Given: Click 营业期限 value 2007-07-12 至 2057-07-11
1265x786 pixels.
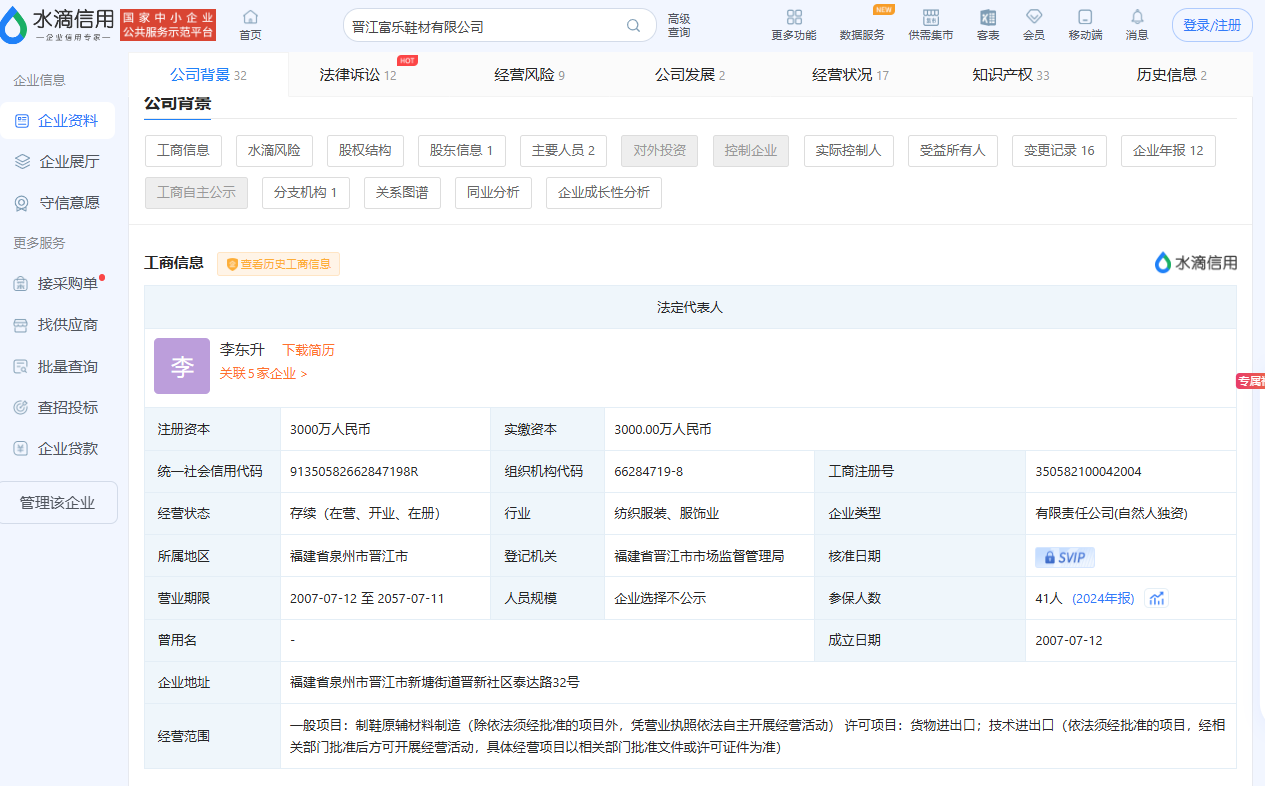Looking at the screenshot, I should pos(367,598).
